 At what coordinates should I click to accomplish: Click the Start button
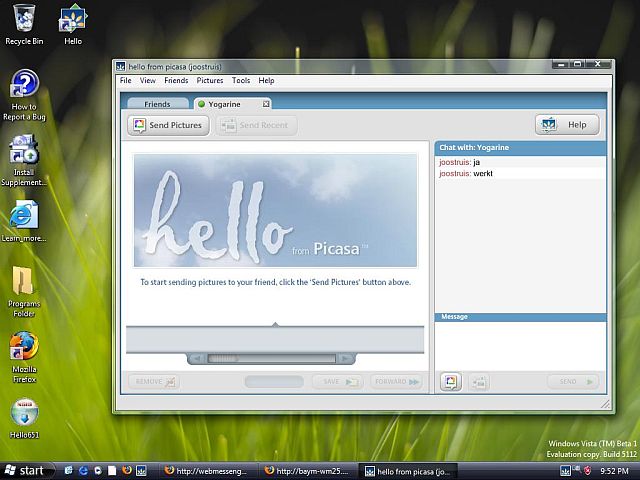26,471
